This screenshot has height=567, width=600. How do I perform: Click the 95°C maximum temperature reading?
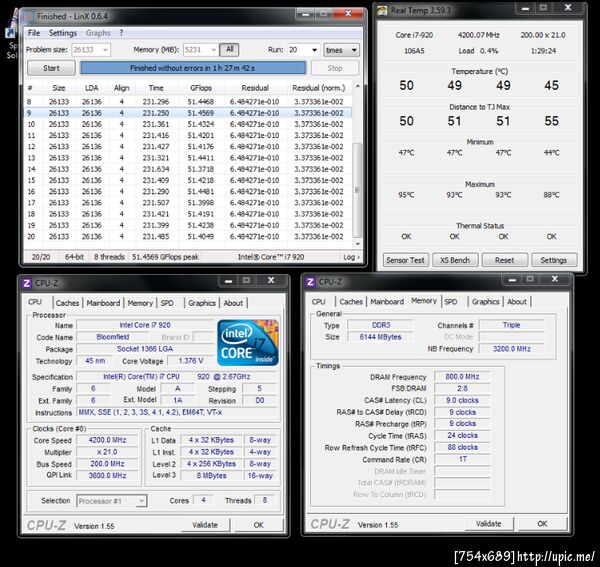pos(406,195)
